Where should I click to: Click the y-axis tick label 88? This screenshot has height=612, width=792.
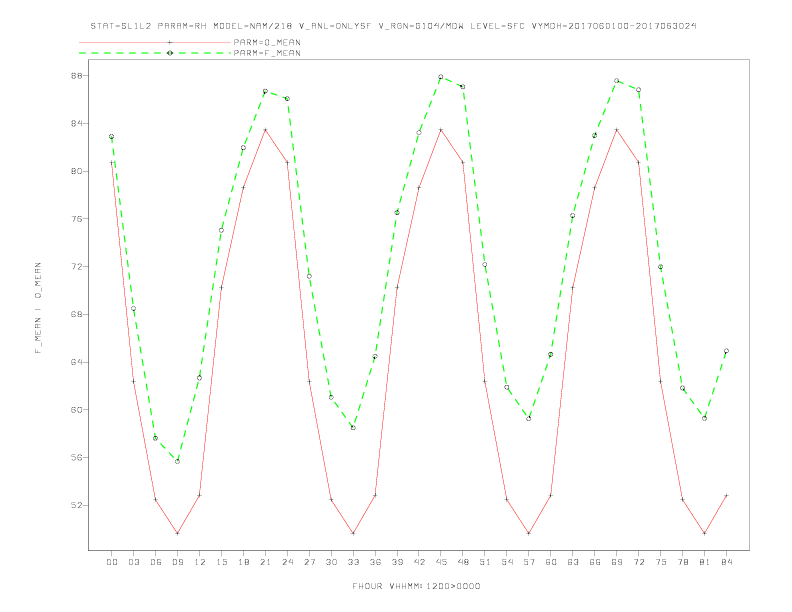[x=76, y=76]
